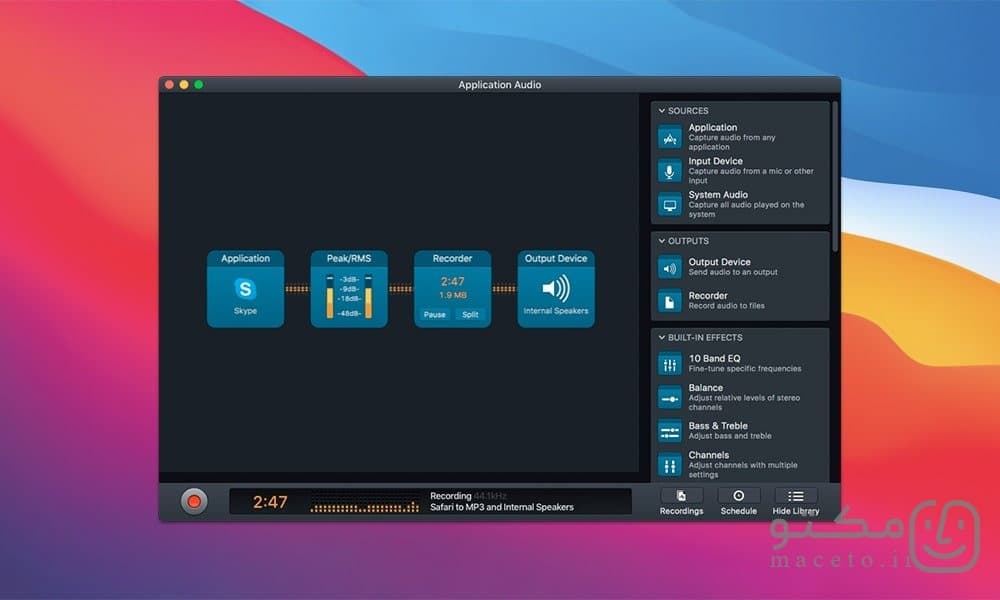Image resolution: width=1000 pixels, height=600 pixels.
Task: Click the 'Balance' effect label
Action: click(705, 388)
